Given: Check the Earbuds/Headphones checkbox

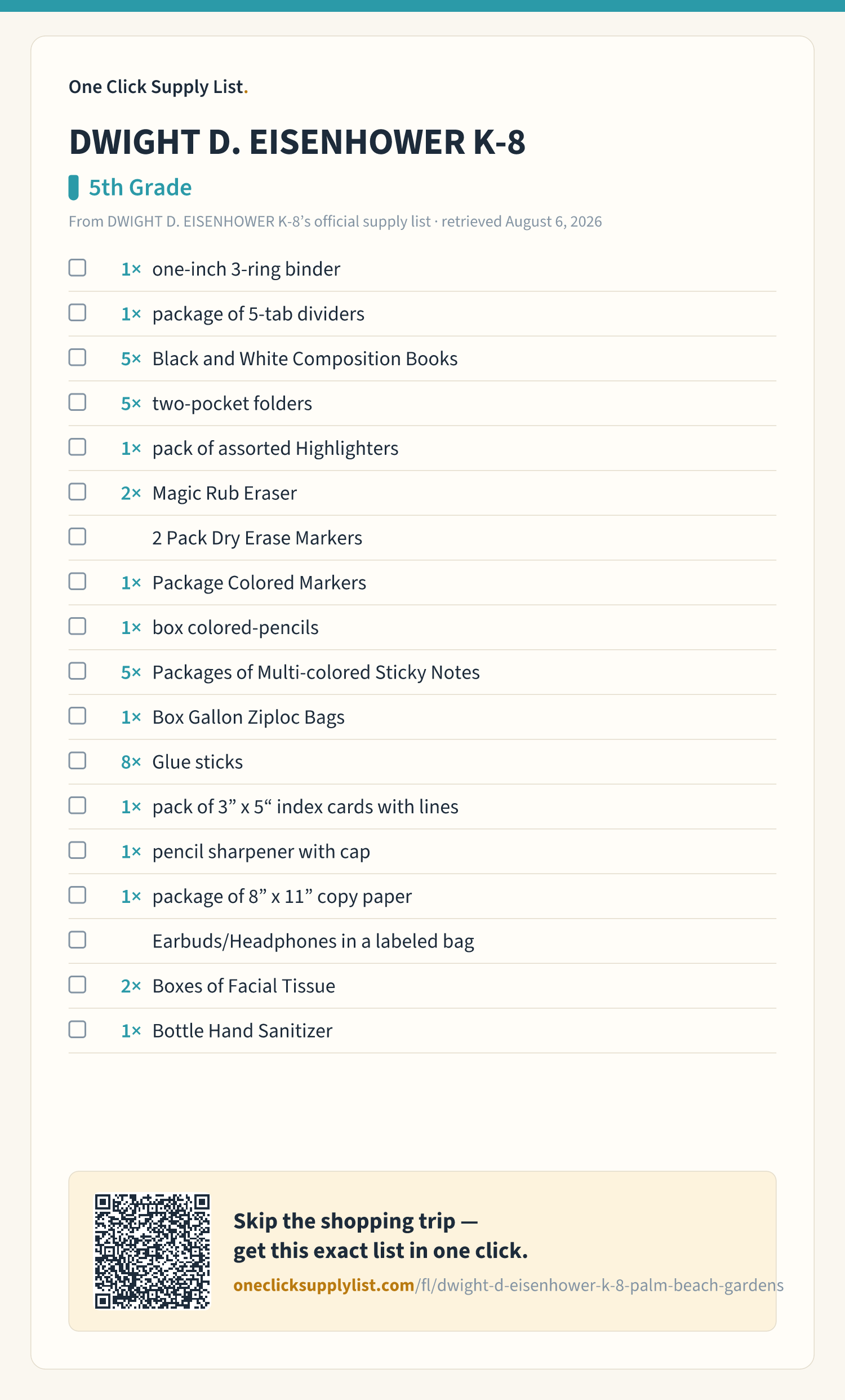Looking at the screenshot, I should (77, 940).
